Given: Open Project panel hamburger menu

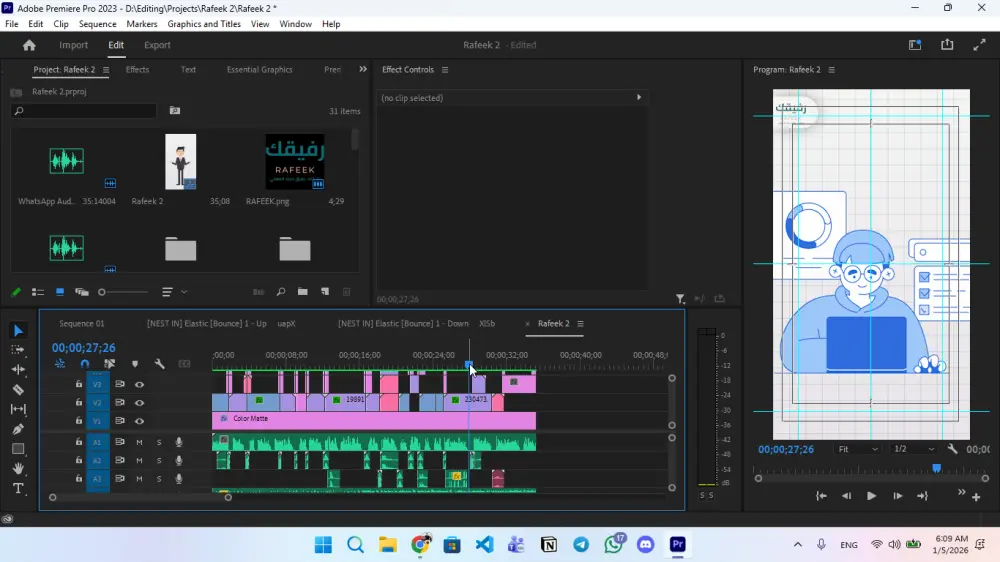Looking at the screenshot, I should tap(106, 70).
